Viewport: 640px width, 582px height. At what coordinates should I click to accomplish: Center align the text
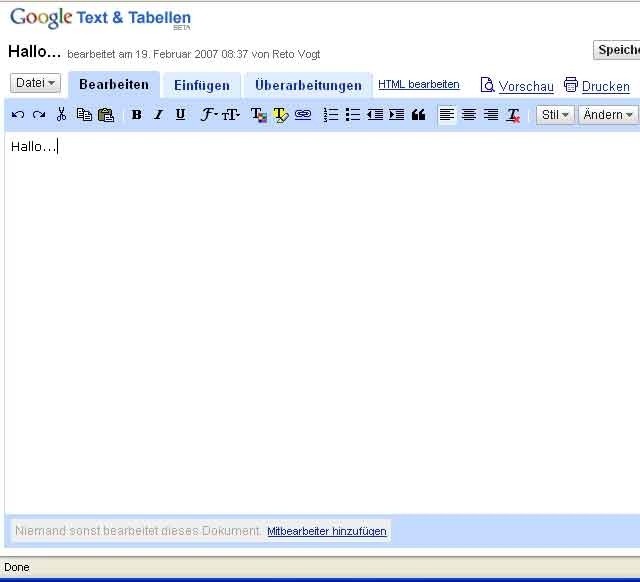[469, 115]
